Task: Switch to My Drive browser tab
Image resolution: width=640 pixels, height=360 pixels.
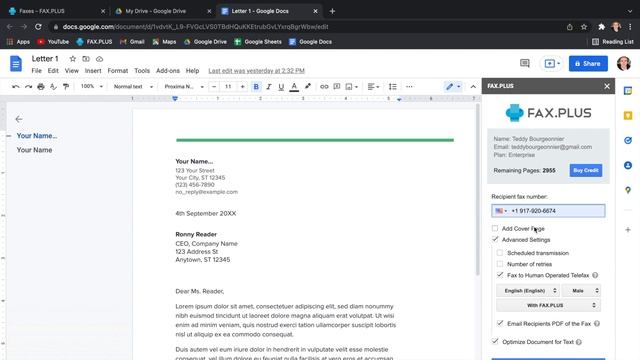Action: point(162,11)
